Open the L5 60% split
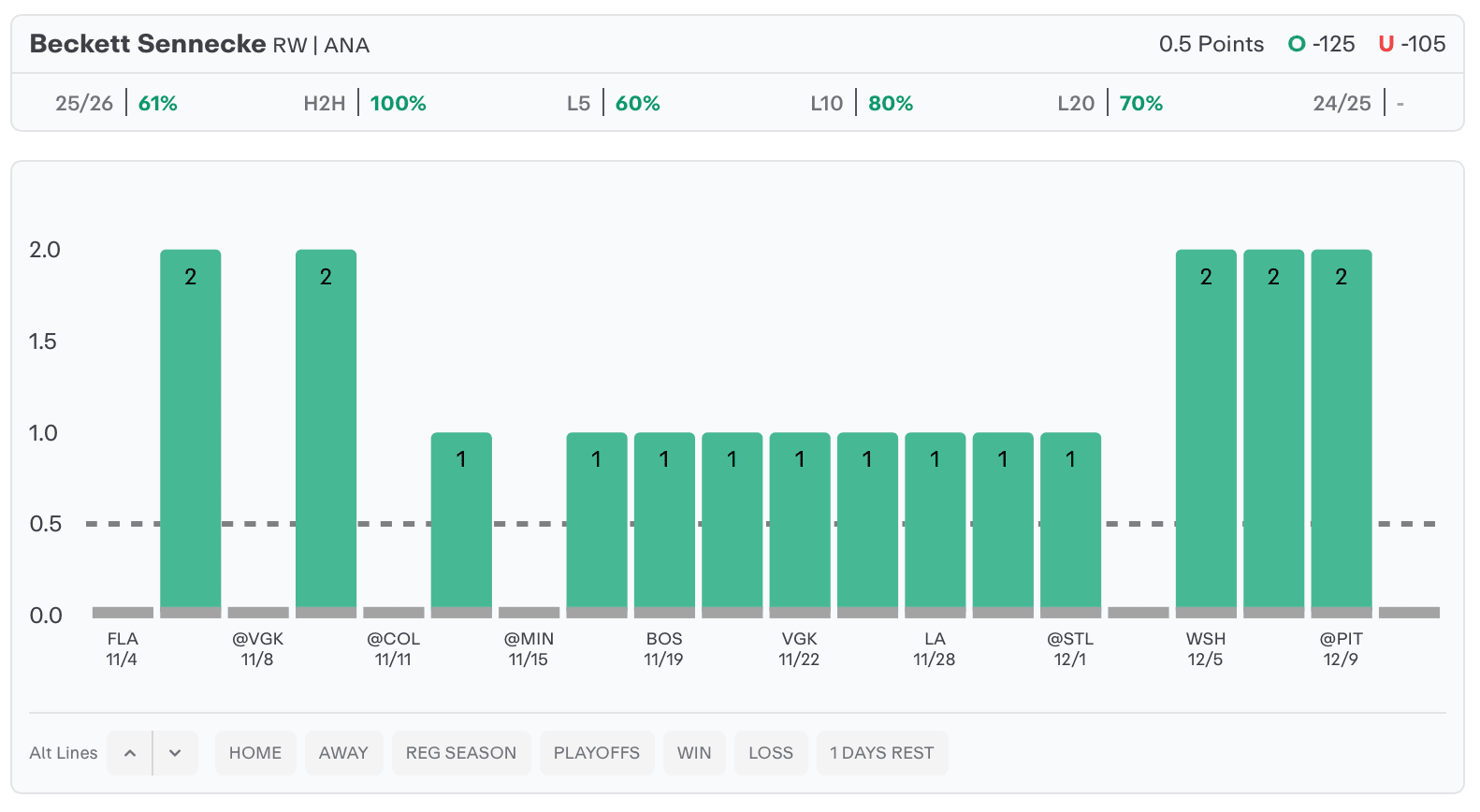This screenshot has height=812, width=1480. click(x=613, y=103)
